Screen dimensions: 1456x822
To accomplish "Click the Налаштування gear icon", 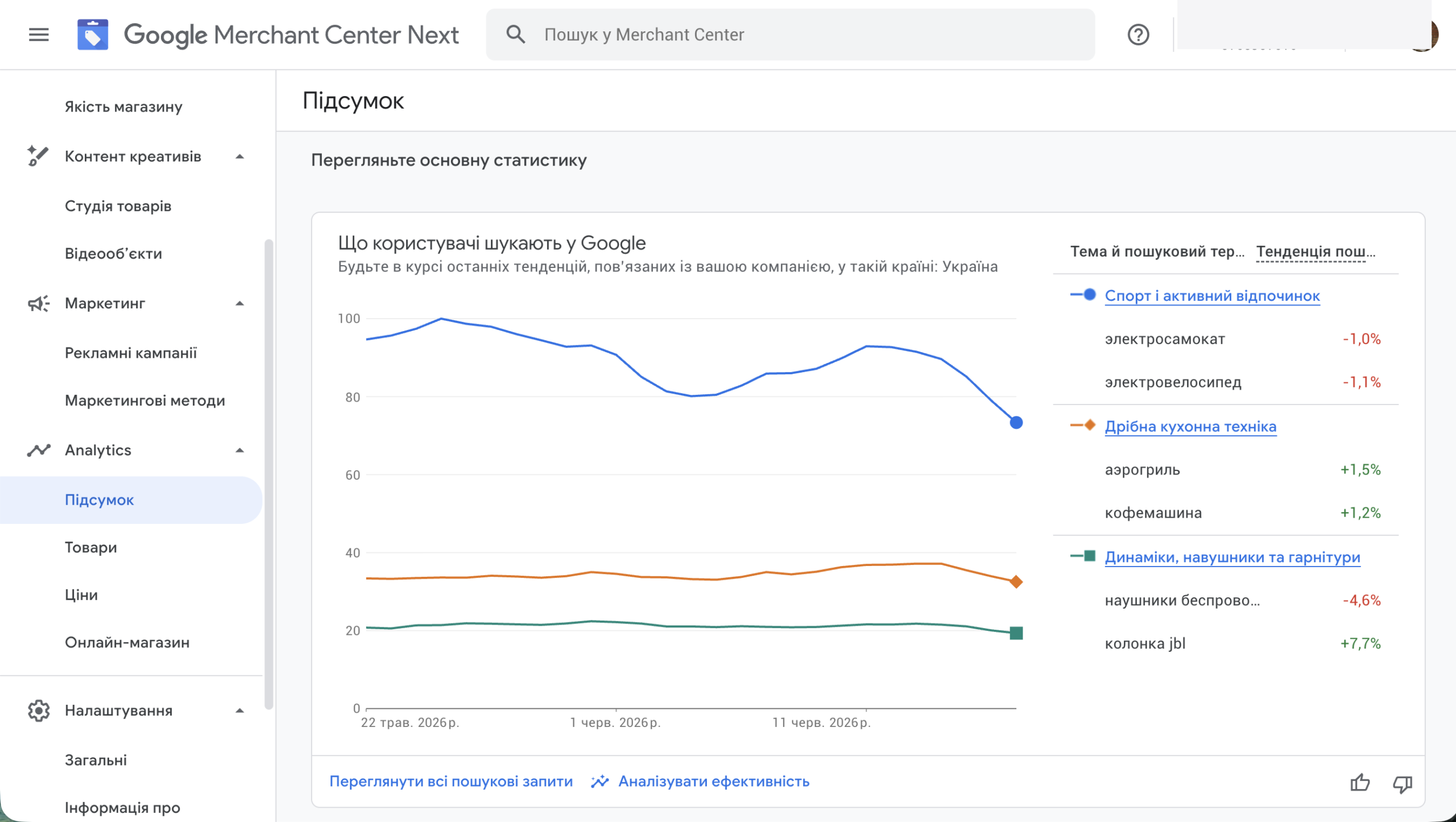I will pos(38,711).
